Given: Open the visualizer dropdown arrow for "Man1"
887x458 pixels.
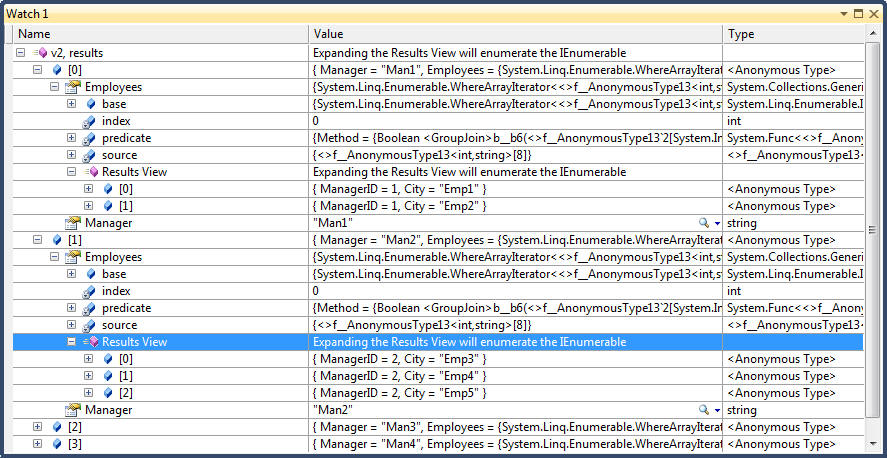Looking at the screenshot, I should [717, 223].
